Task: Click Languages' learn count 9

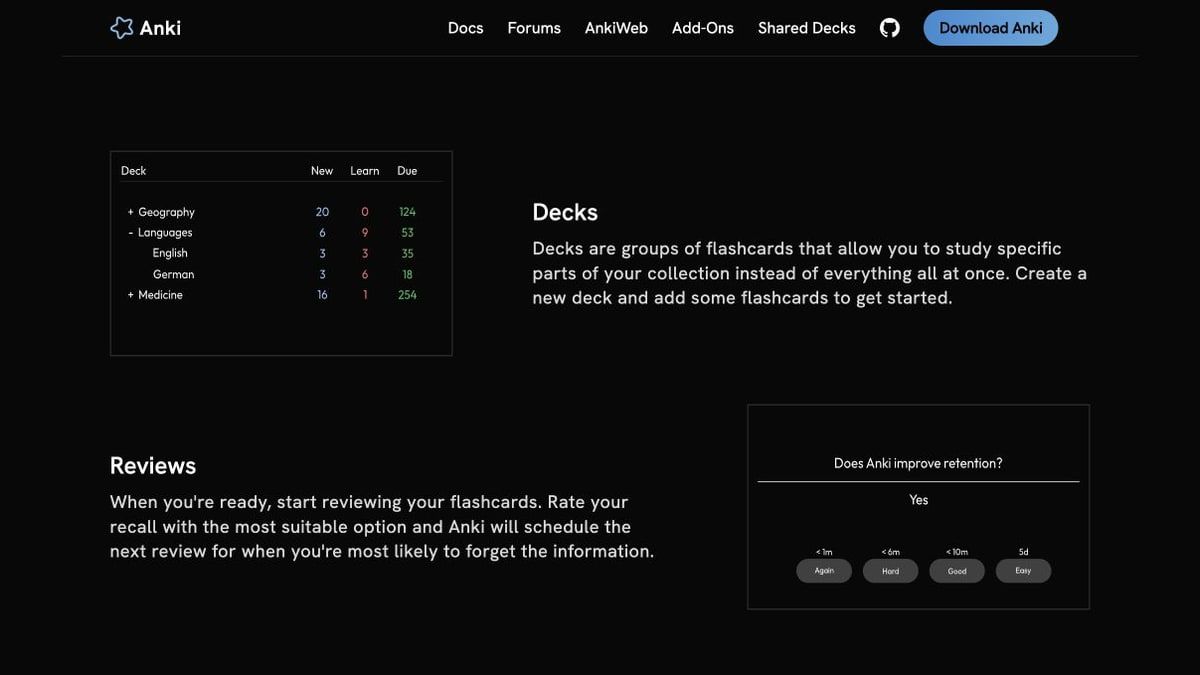Action: tap(365, 233)
